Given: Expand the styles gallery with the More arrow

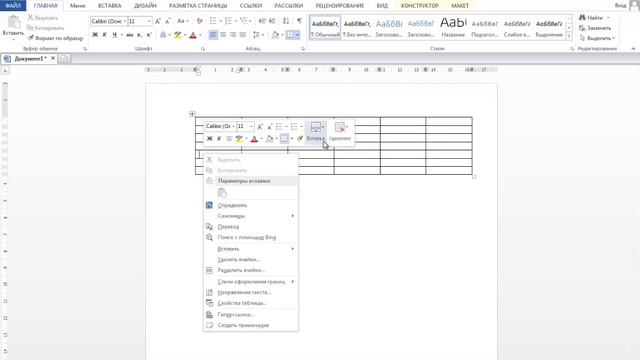Looking at the screenshot, I should [x=569, y=36].
